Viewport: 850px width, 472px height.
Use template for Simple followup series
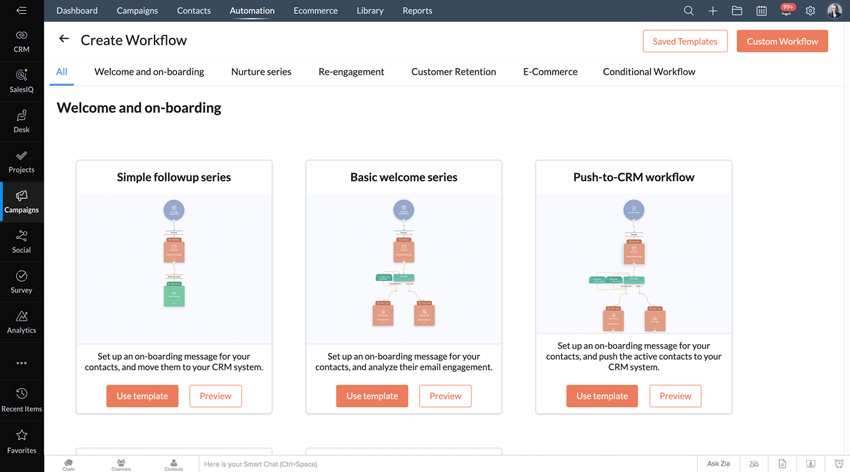pyautogui.click(x=142, y=396)
